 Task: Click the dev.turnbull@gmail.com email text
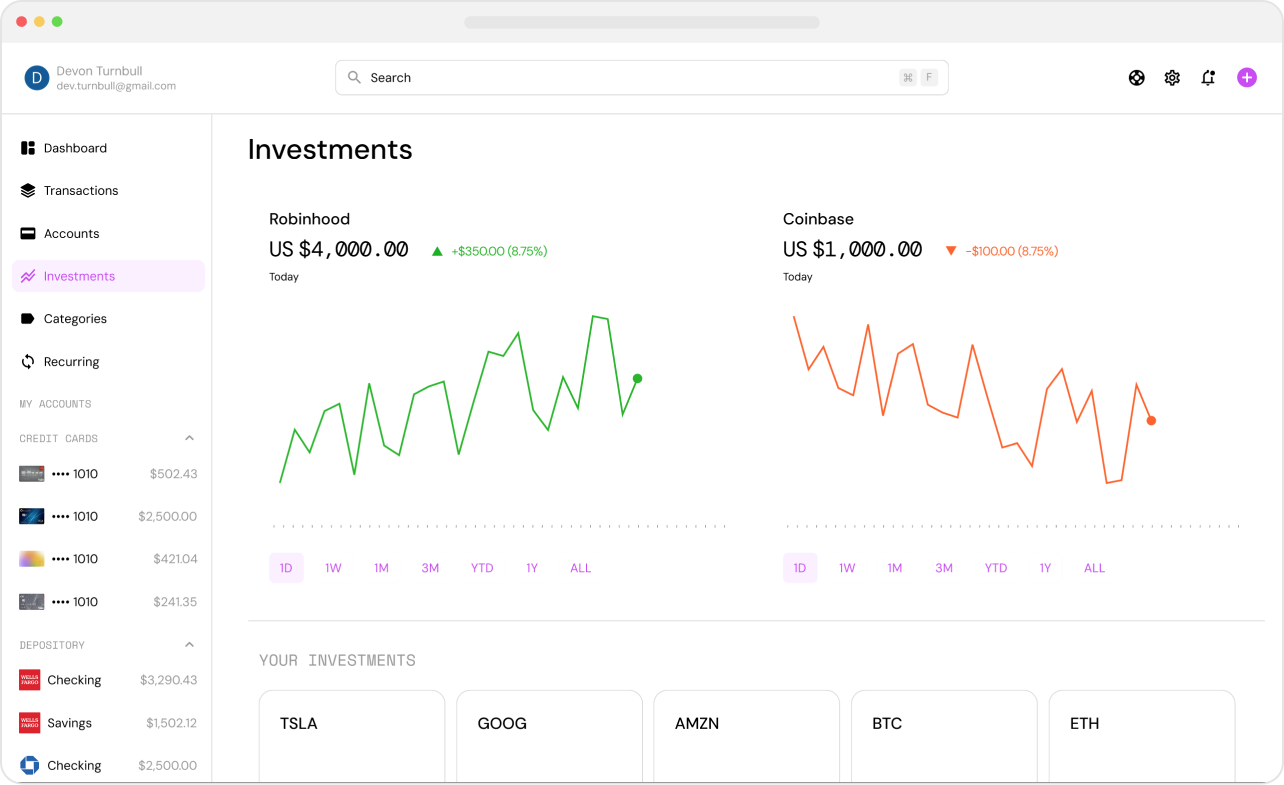coord(116,86)
